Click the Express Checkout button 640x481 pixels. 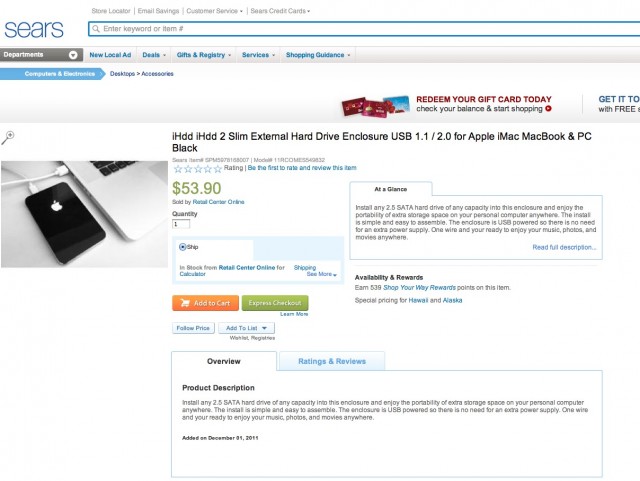tap(275, 303)
